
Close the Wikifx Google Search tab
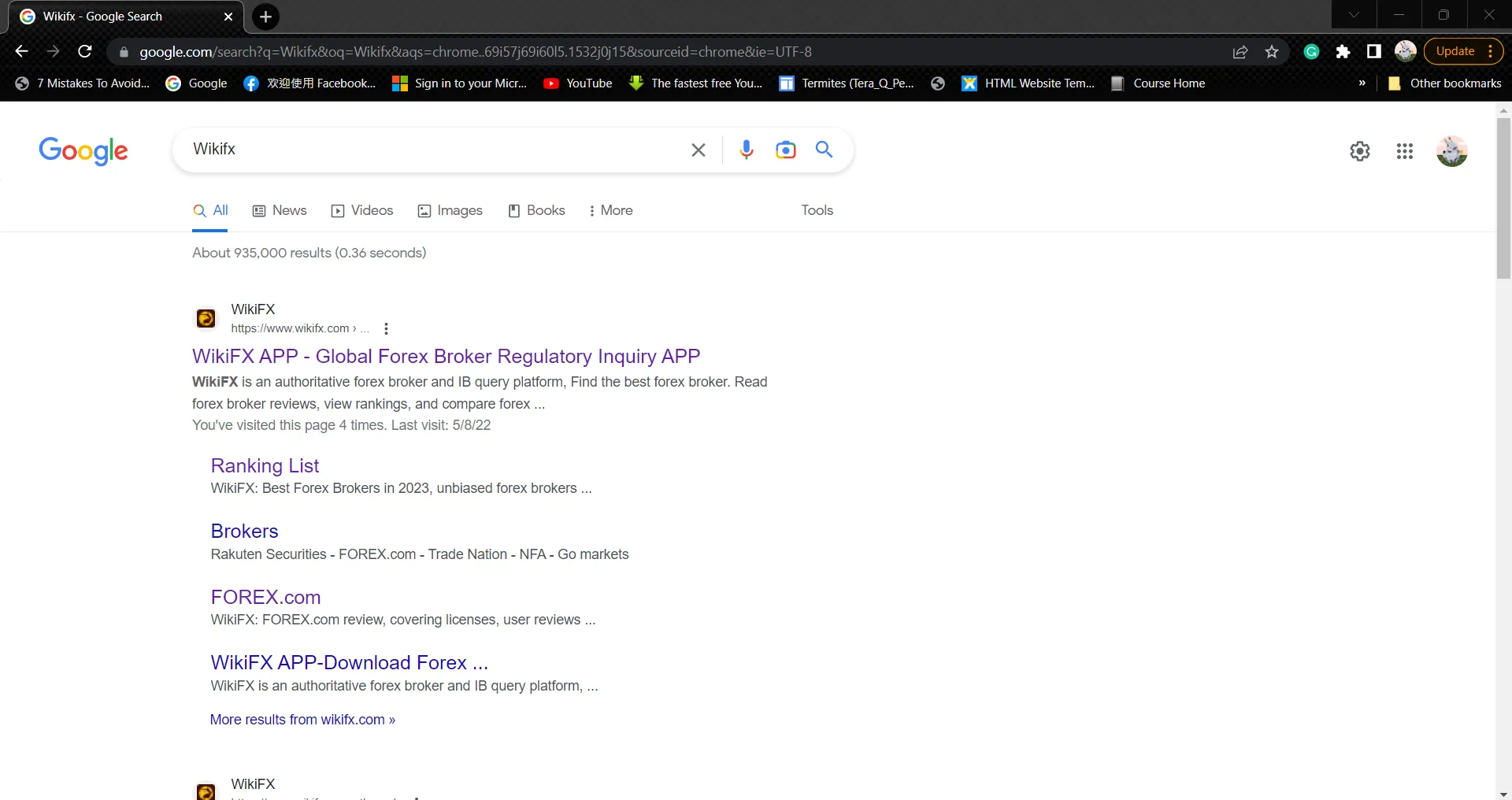[228, 17]
